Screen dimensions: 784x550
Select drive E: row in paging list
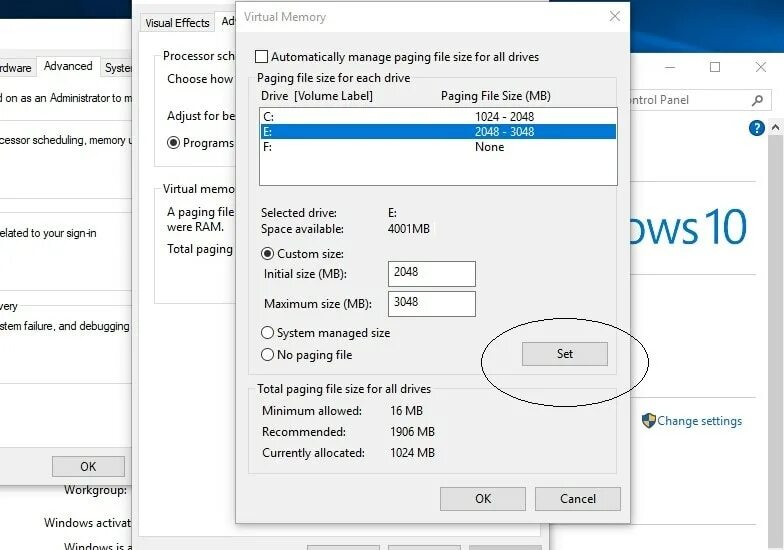[438, 132]
